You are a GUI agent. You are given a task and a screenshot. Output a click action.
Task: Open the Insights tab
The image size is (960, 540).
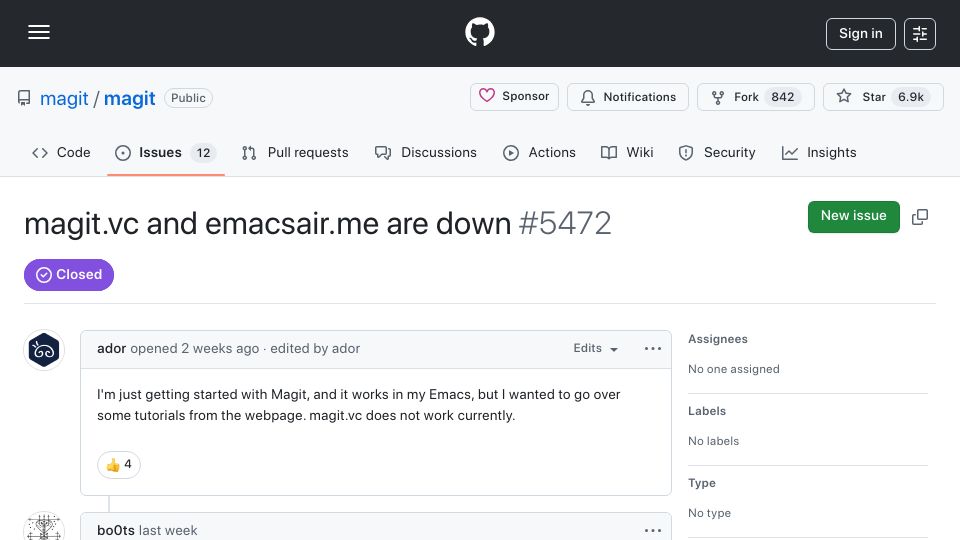819,152
